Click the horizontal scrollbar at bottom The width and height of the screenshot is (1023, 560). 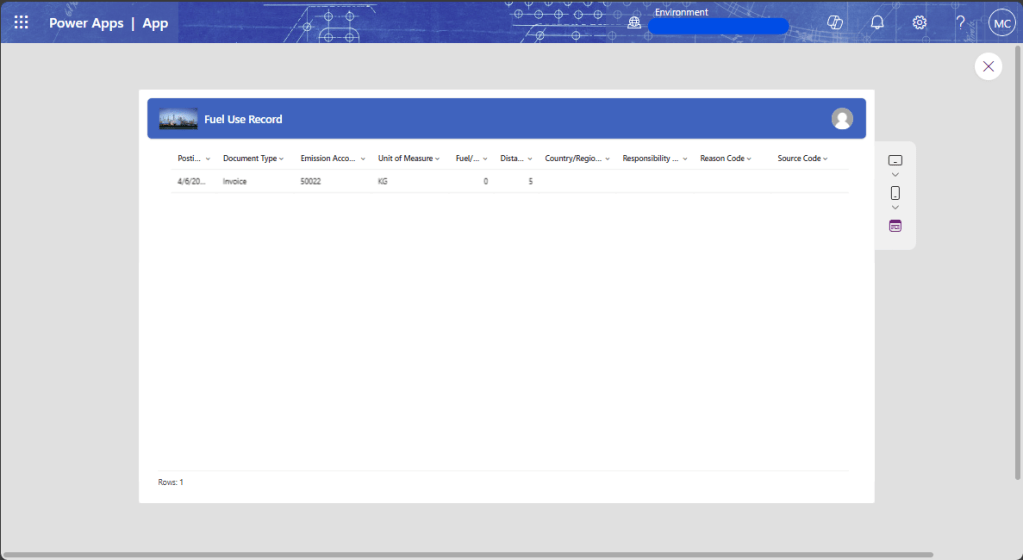(466, 555)
